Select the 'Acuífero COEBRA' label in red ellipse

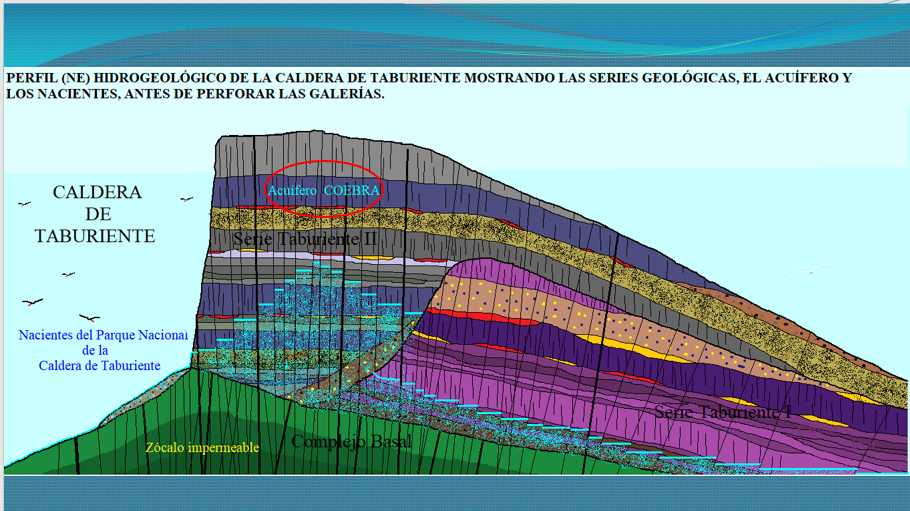[x=323, y=190]
